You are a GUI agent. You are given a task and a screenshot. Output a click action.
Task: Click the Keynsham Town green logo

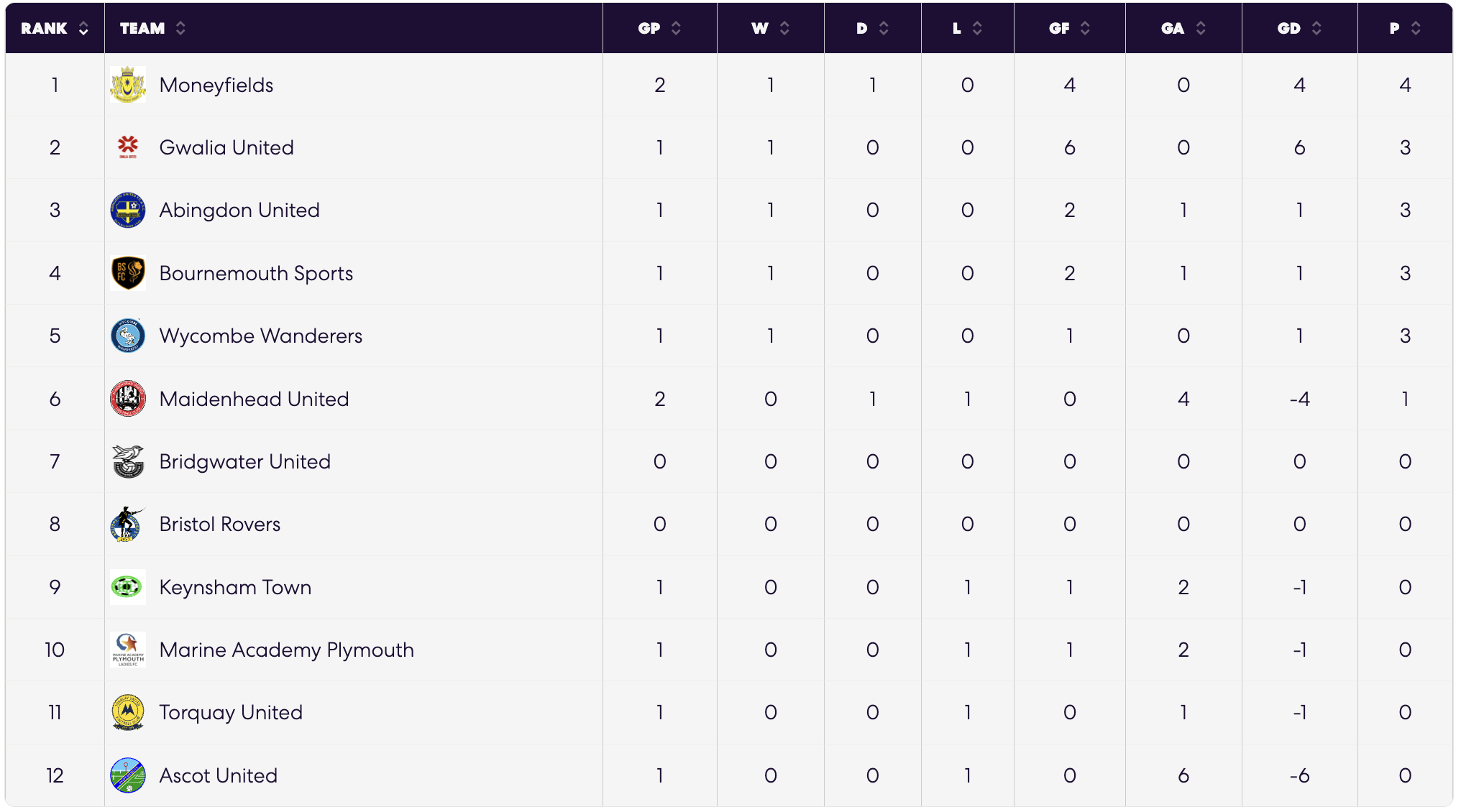coord(128,587)
